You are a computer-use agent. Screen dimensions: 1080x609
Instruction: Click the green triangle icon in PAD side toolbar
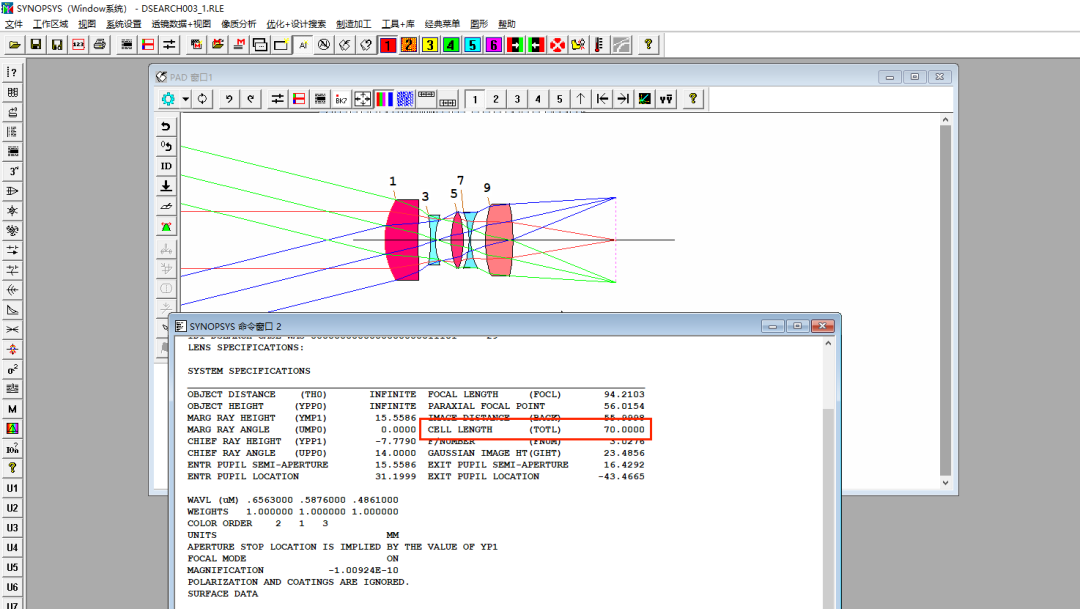(x=166, y=227)
